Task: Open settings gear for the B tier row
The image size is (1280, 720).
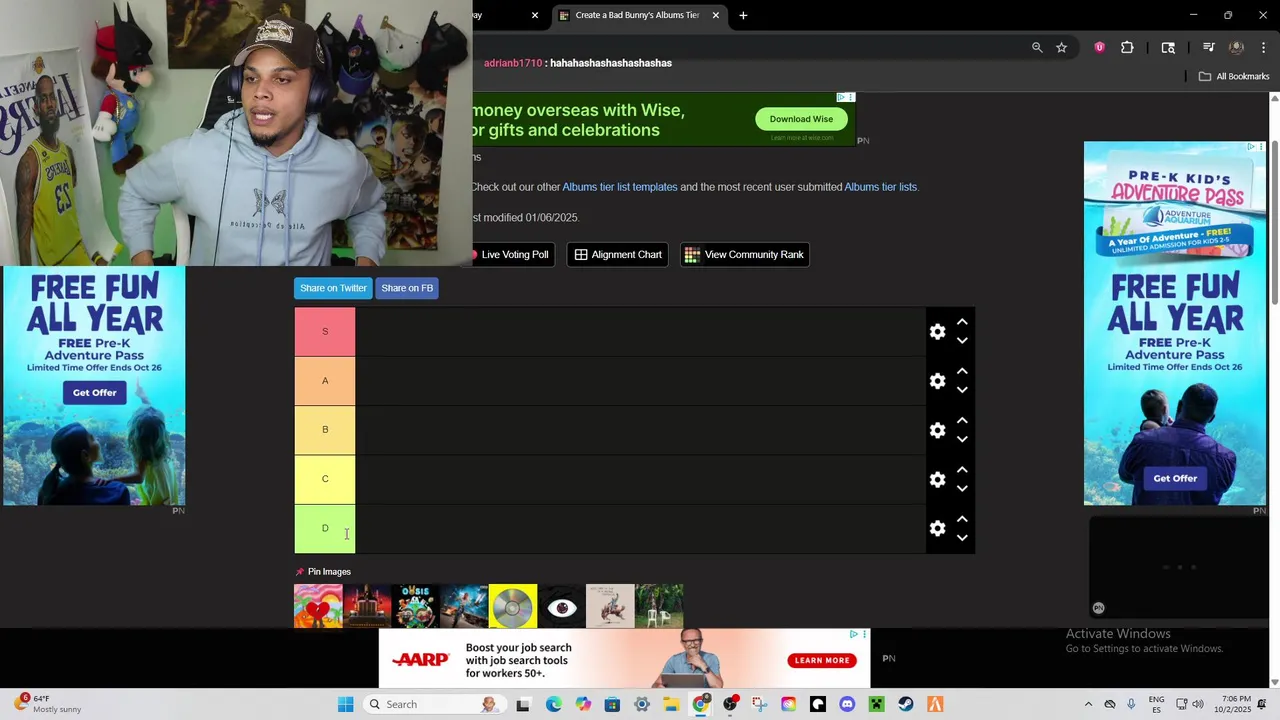Action: 937,430
